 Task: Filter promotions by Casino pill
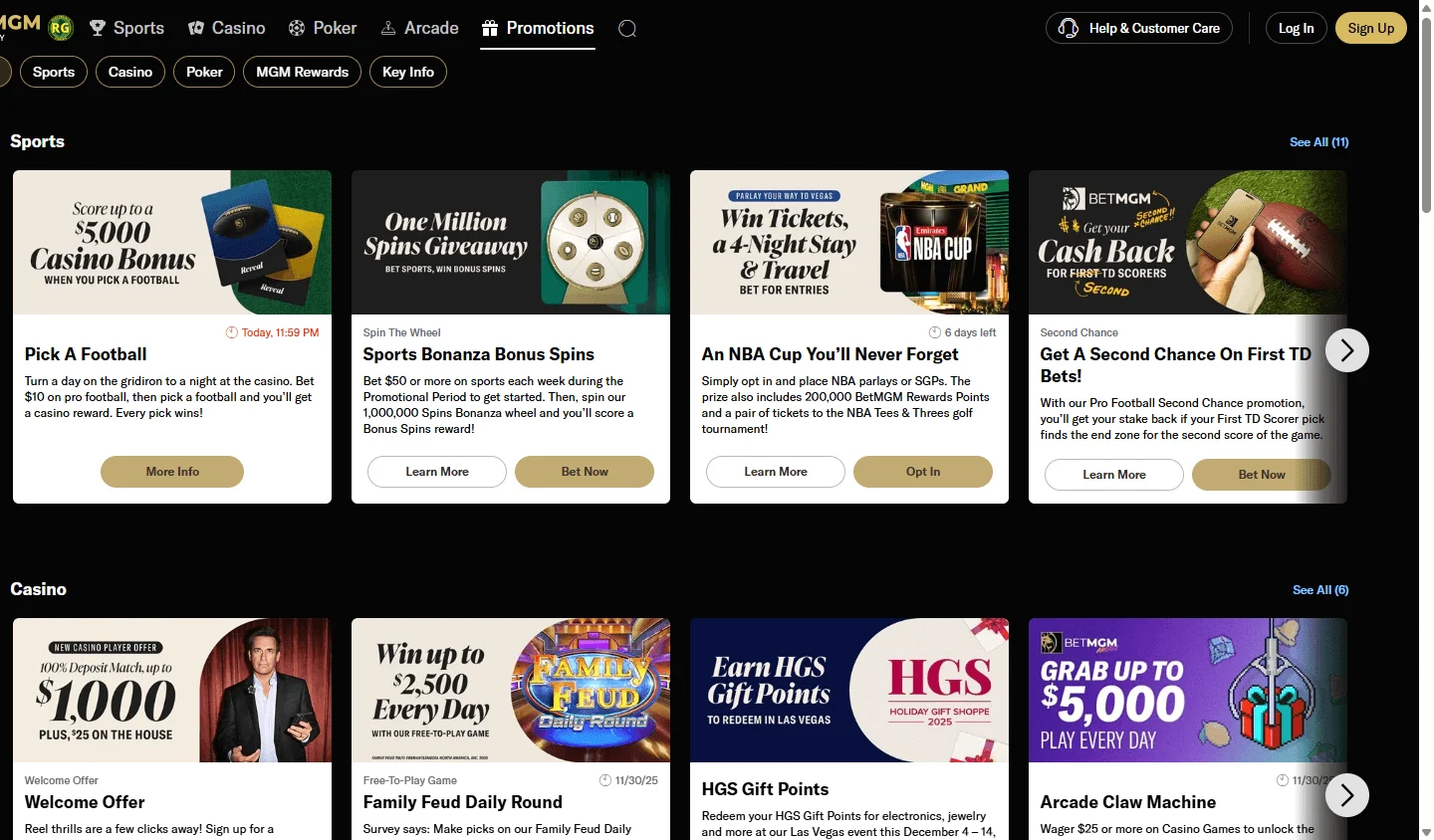130,72
